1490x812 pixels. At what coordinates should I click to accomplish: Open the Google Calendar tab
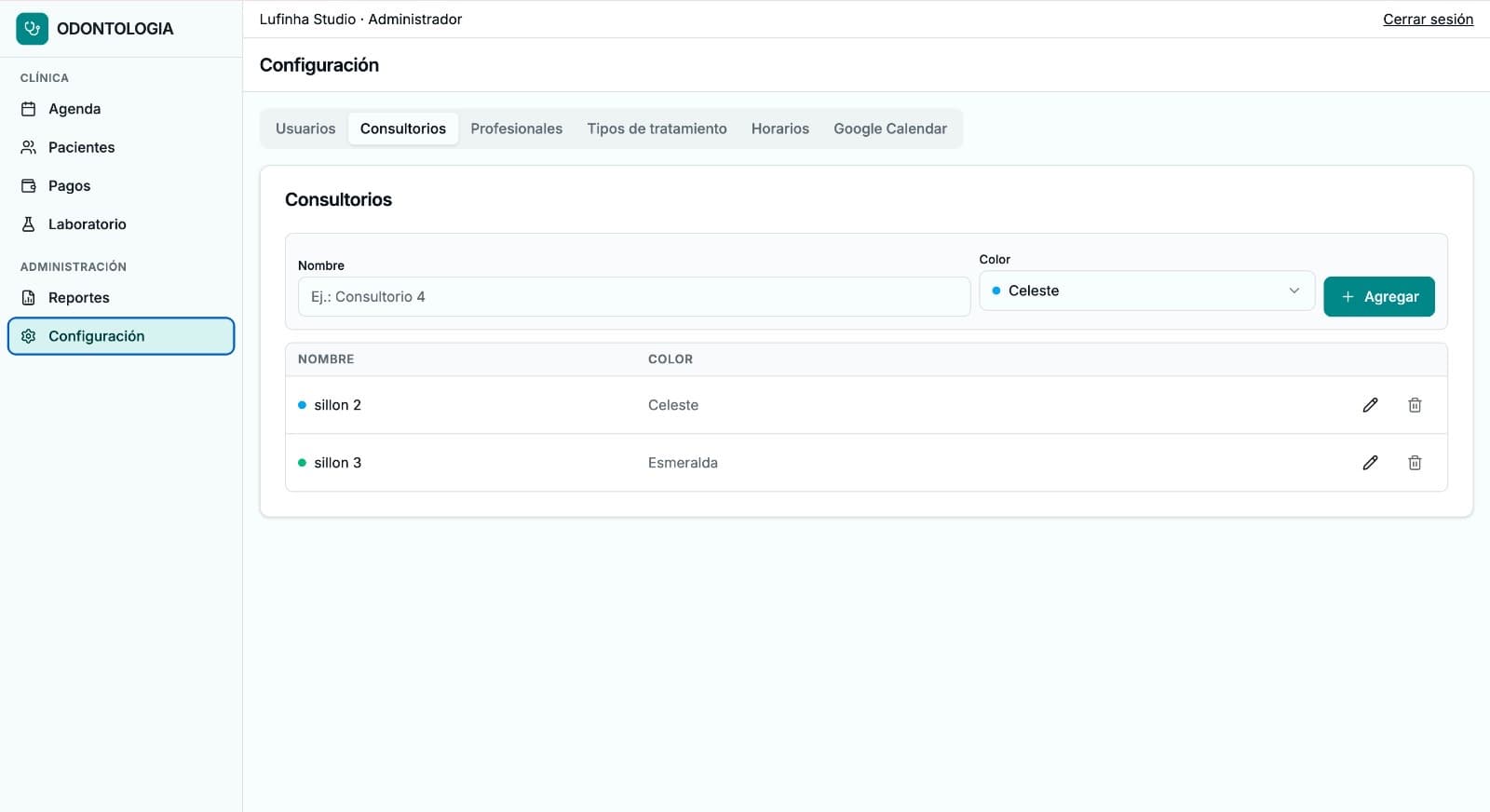(x=890, y=129)
